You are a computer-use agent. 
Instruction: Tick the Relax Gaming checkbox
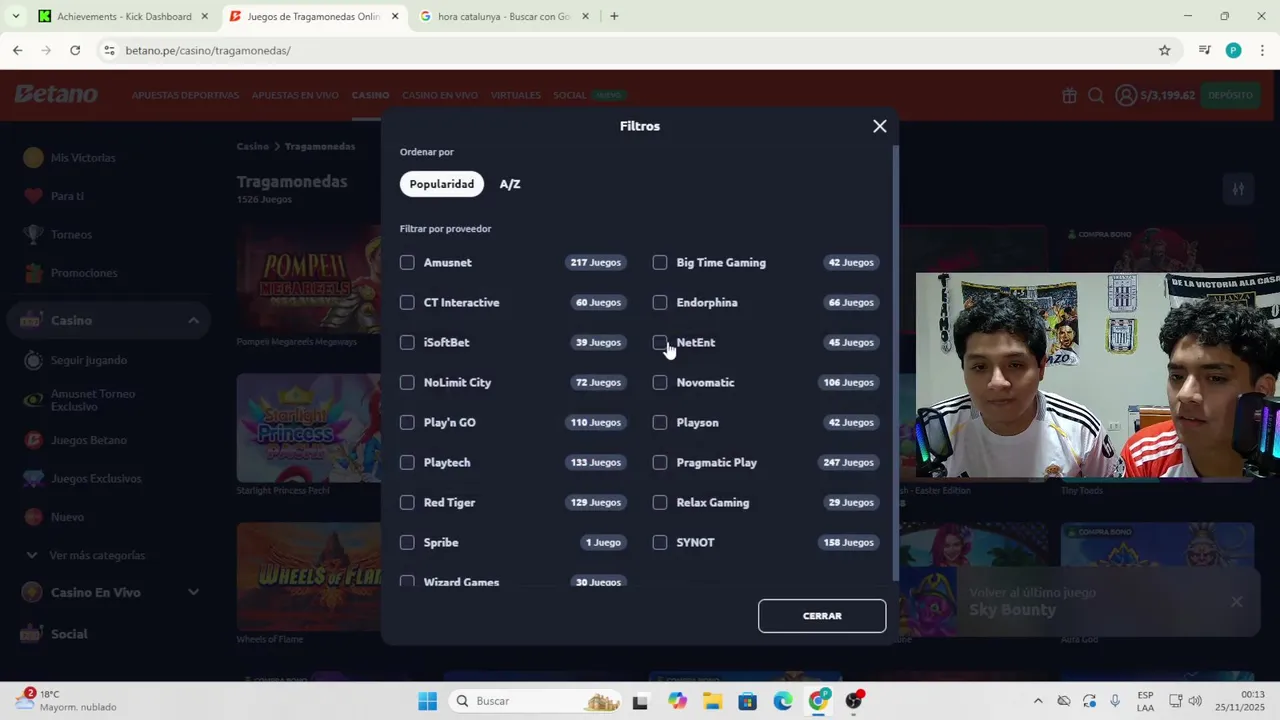point(660,502)
